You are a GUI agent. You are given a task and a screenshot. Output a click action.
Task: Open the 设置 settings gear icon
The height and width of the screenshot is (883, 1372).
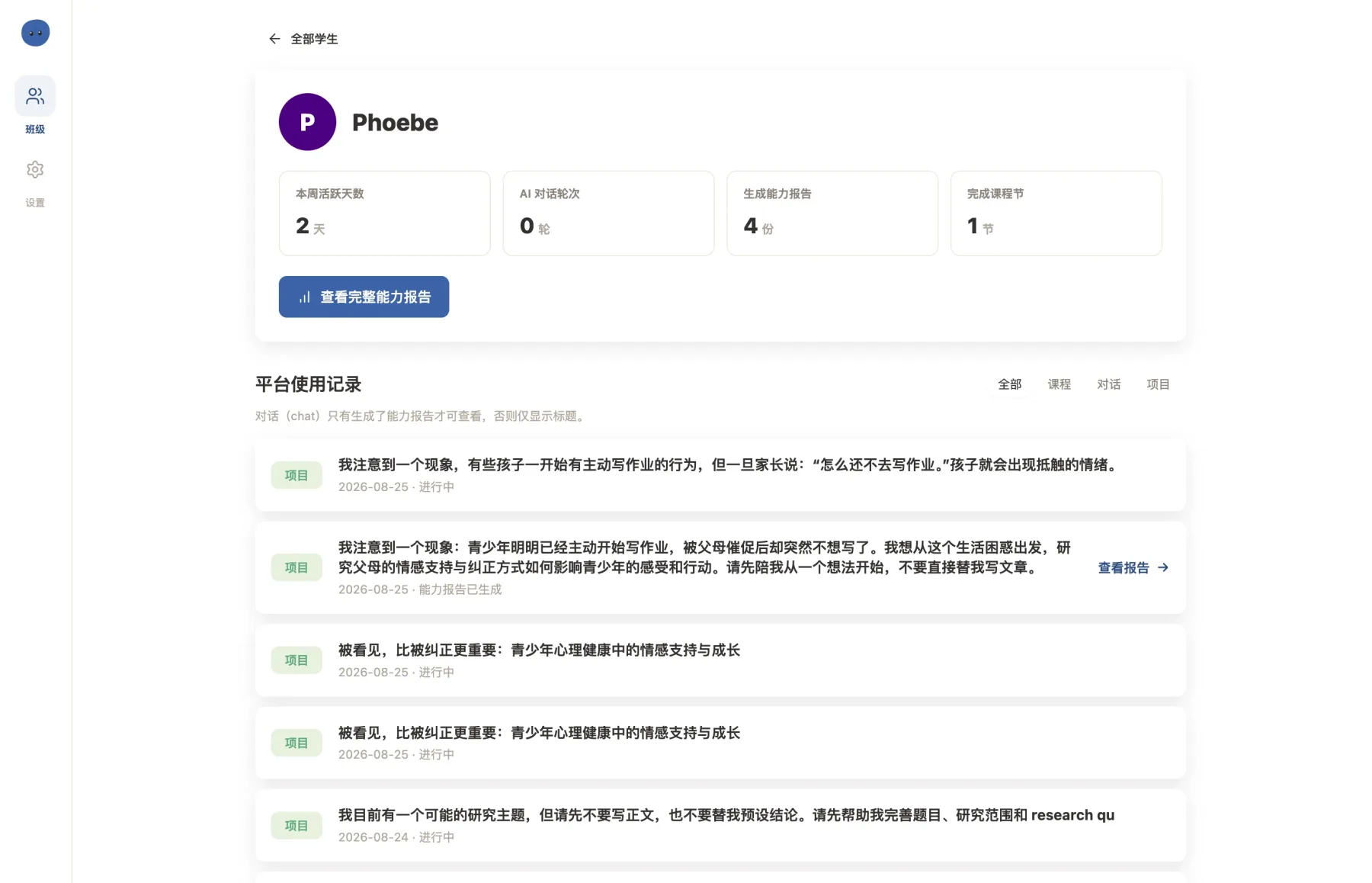[35, 169]
